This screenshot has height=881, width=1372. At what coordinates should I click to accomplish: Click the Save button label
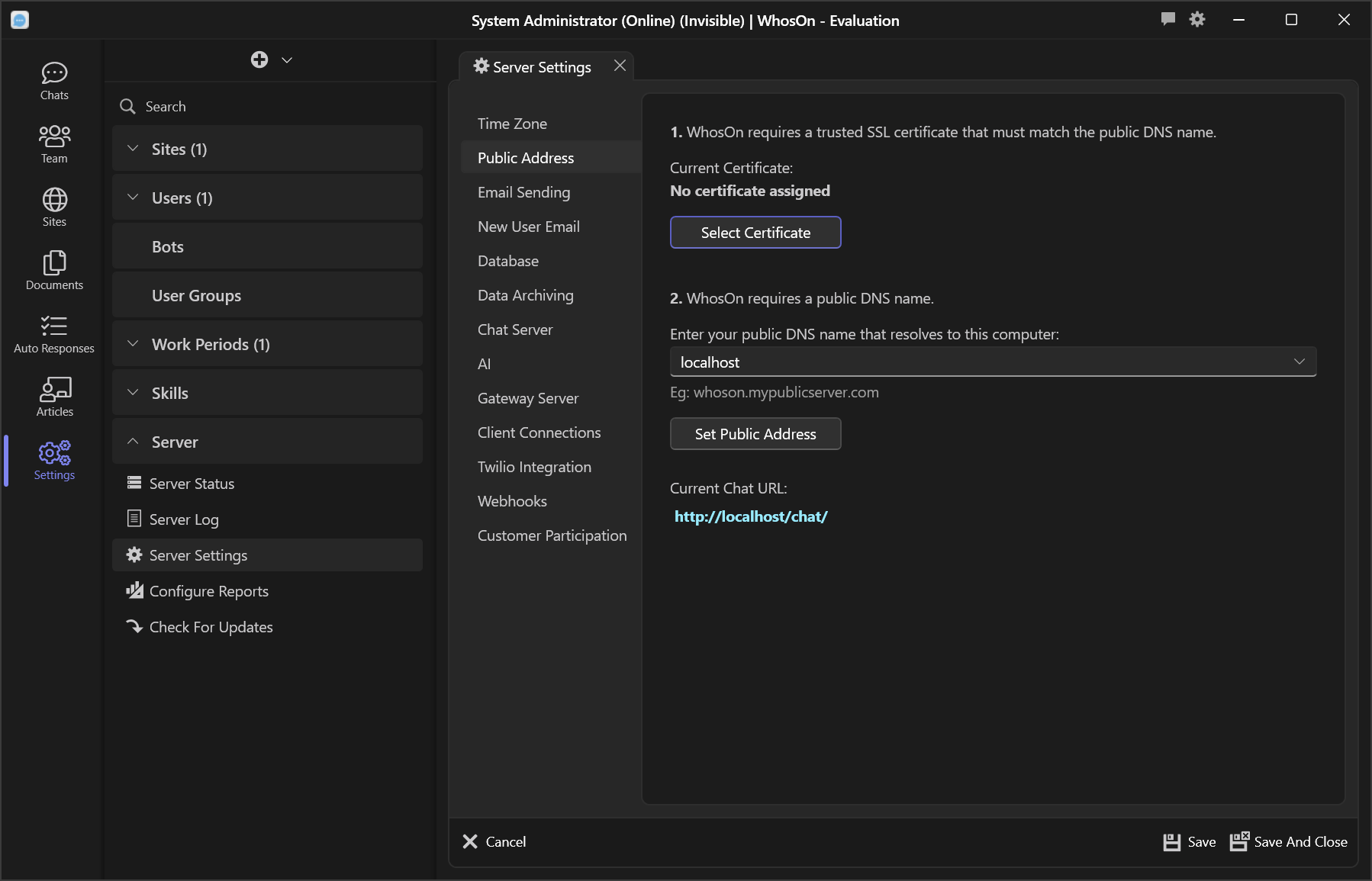click(x=1202, y=842)
